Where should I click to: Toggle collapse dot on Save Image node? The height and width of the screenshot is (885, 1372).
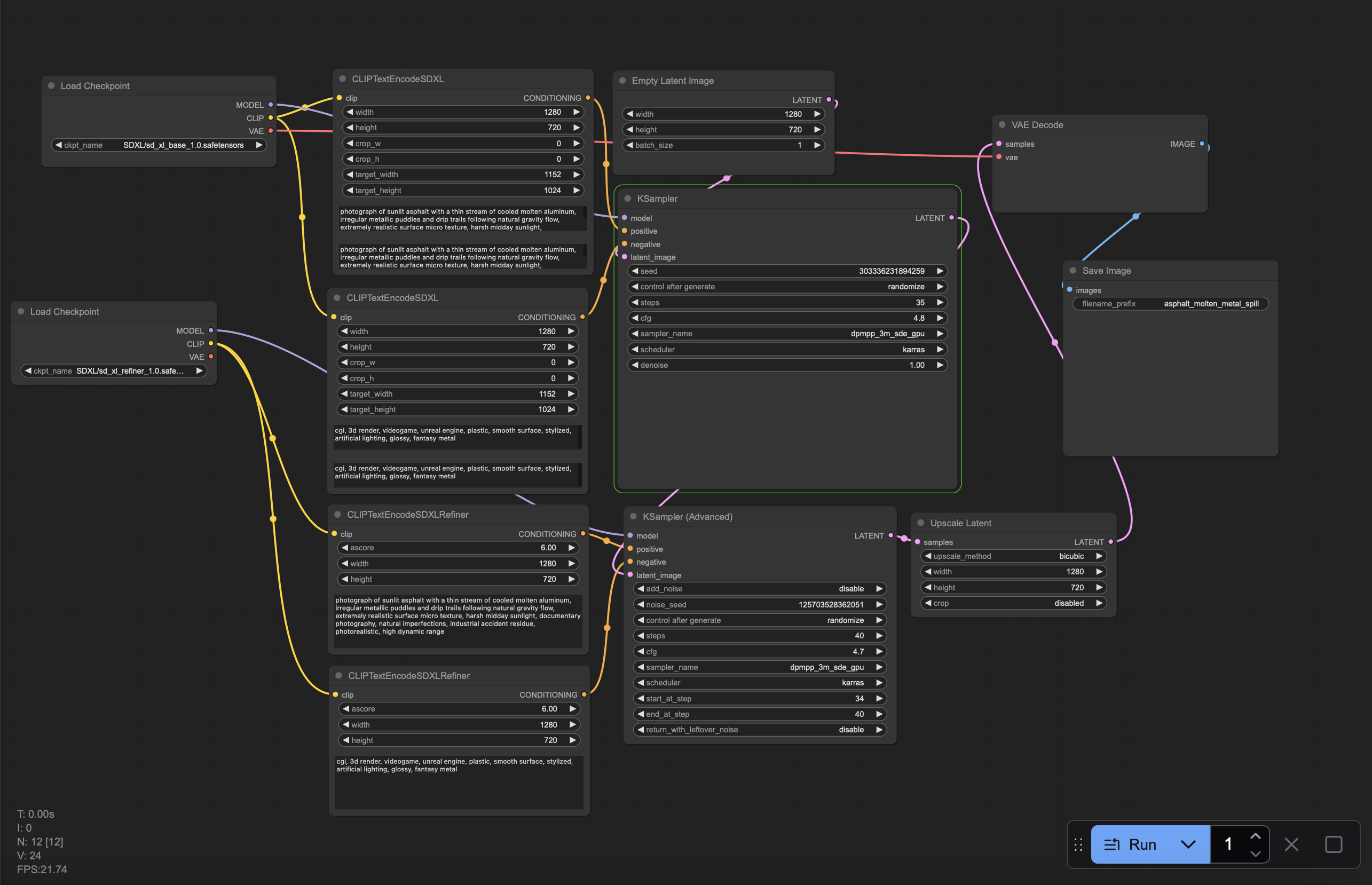pyautogui.click(x=1073, y=271)
